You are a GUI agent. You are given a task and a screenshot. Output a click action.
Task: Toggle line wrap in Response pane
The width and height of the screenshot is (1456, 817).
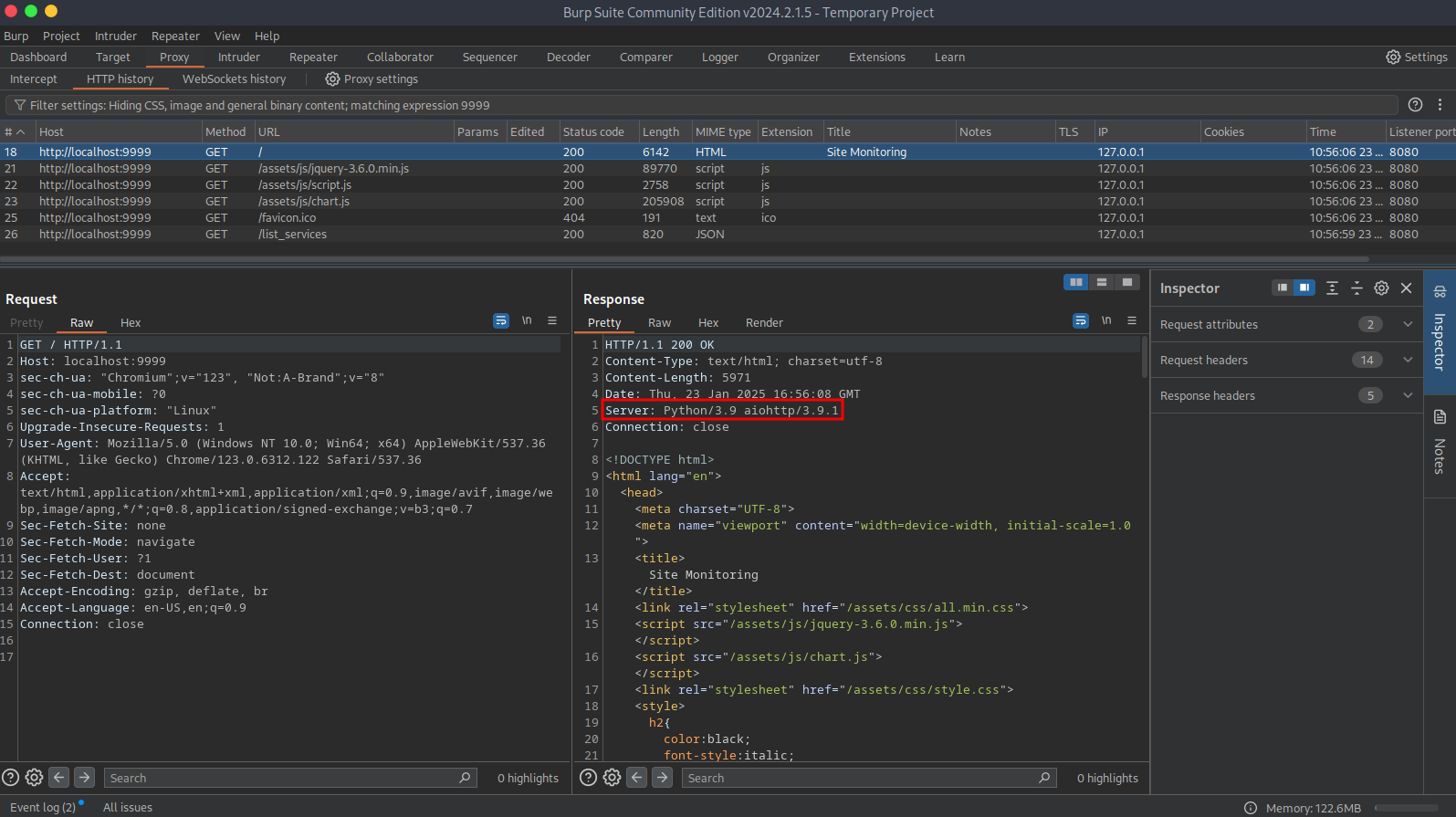point(1081,320)
